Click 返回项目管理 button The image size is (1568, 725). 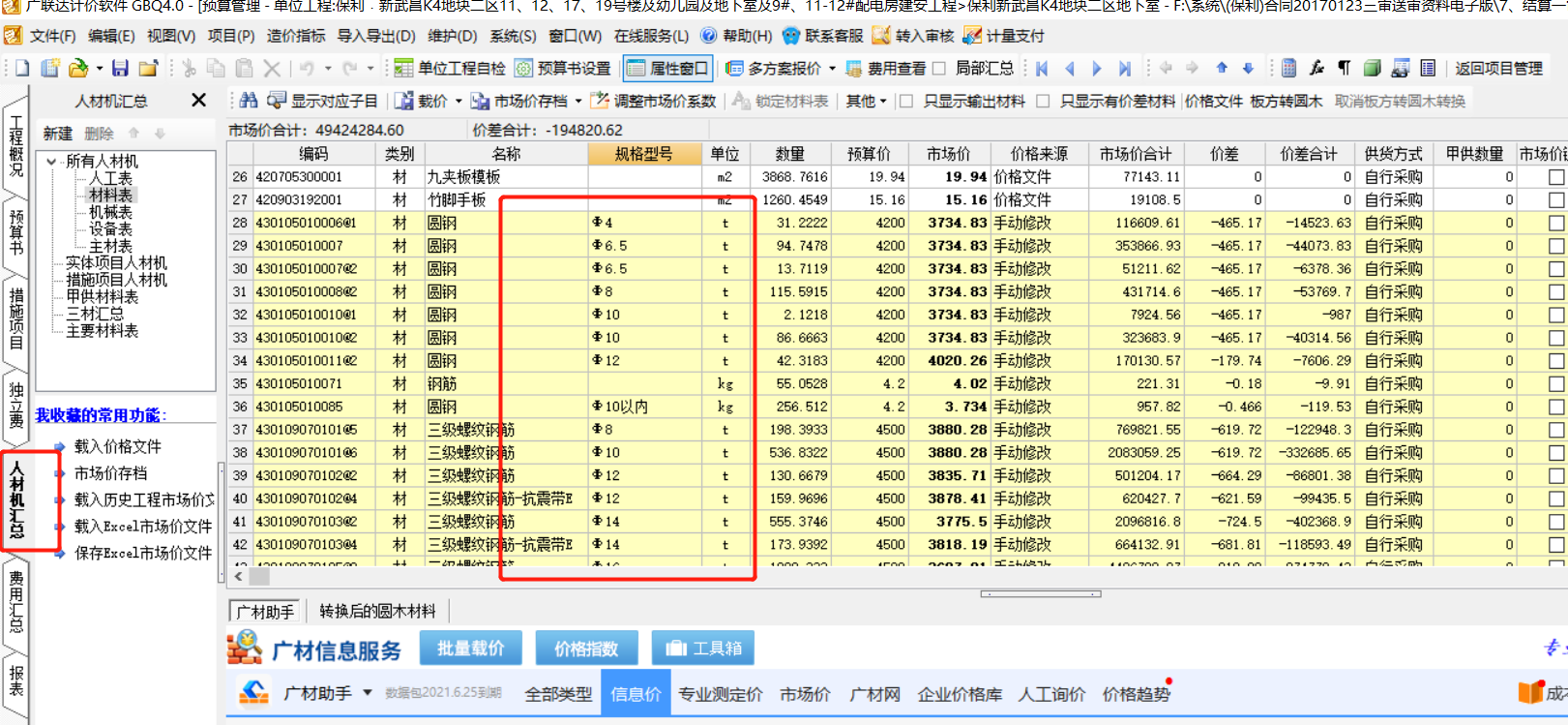pos(1499,68)
